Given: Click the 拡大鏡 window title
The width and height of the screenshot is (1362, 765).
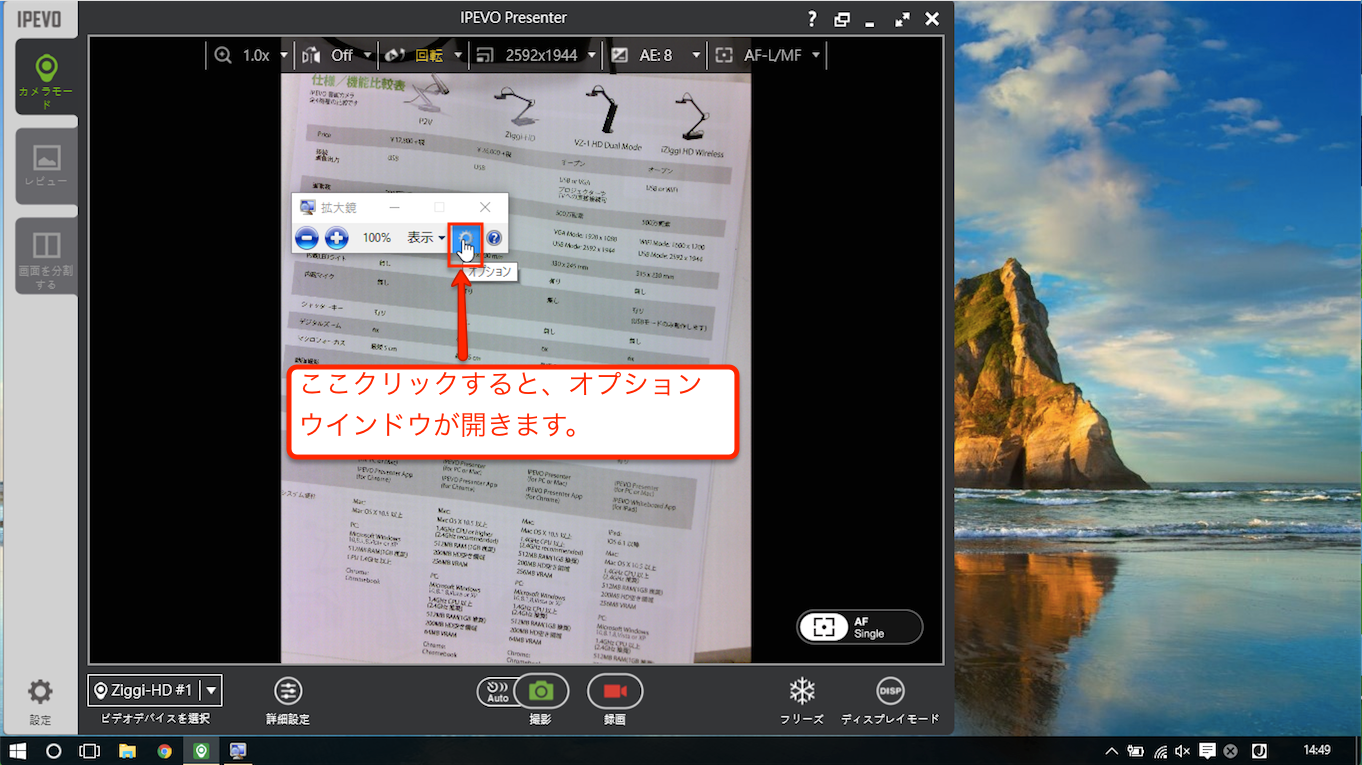Looking at the screenshot, I should pyautogui.click(x=339, y=207).
